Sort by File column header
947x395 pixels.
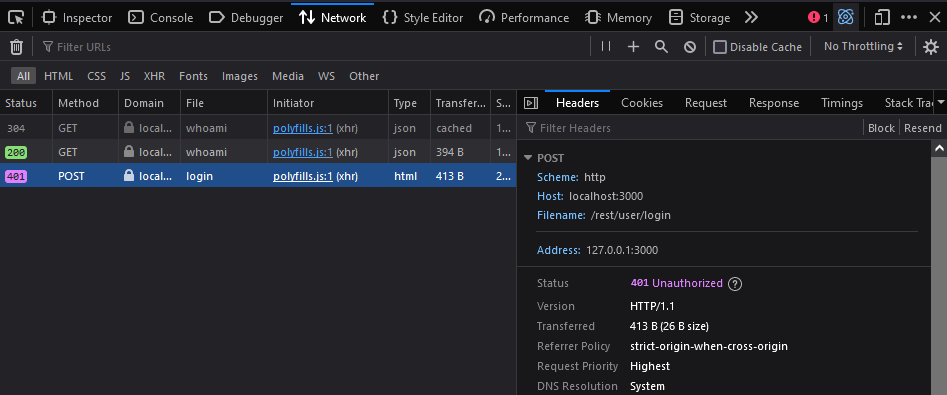pyautogui.click(x=223, y=103)
